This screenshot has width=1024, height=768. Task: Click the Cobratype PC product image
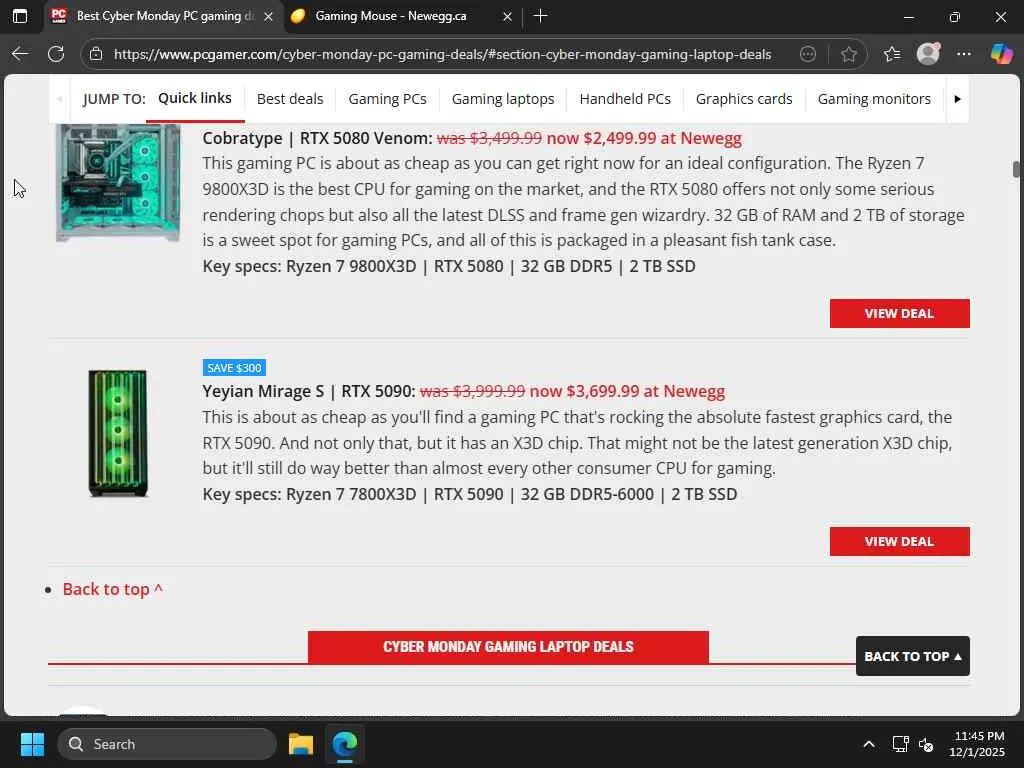pyautogui.click(x=118, y=183)
